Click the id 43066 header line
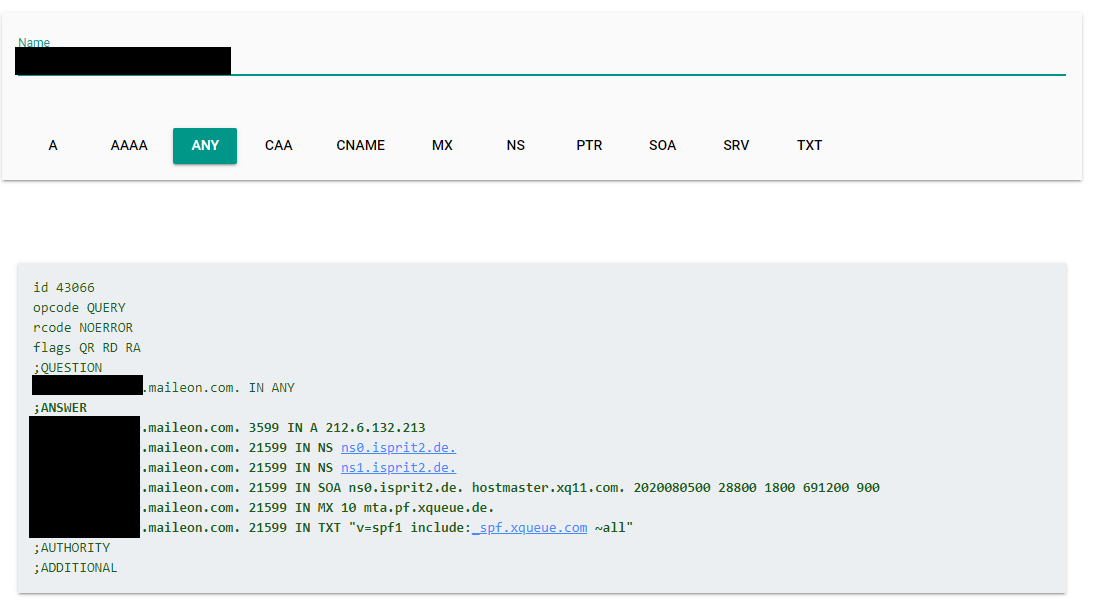Image resolution: width=1094 pixels, height=605 pixels. point(64,287)
